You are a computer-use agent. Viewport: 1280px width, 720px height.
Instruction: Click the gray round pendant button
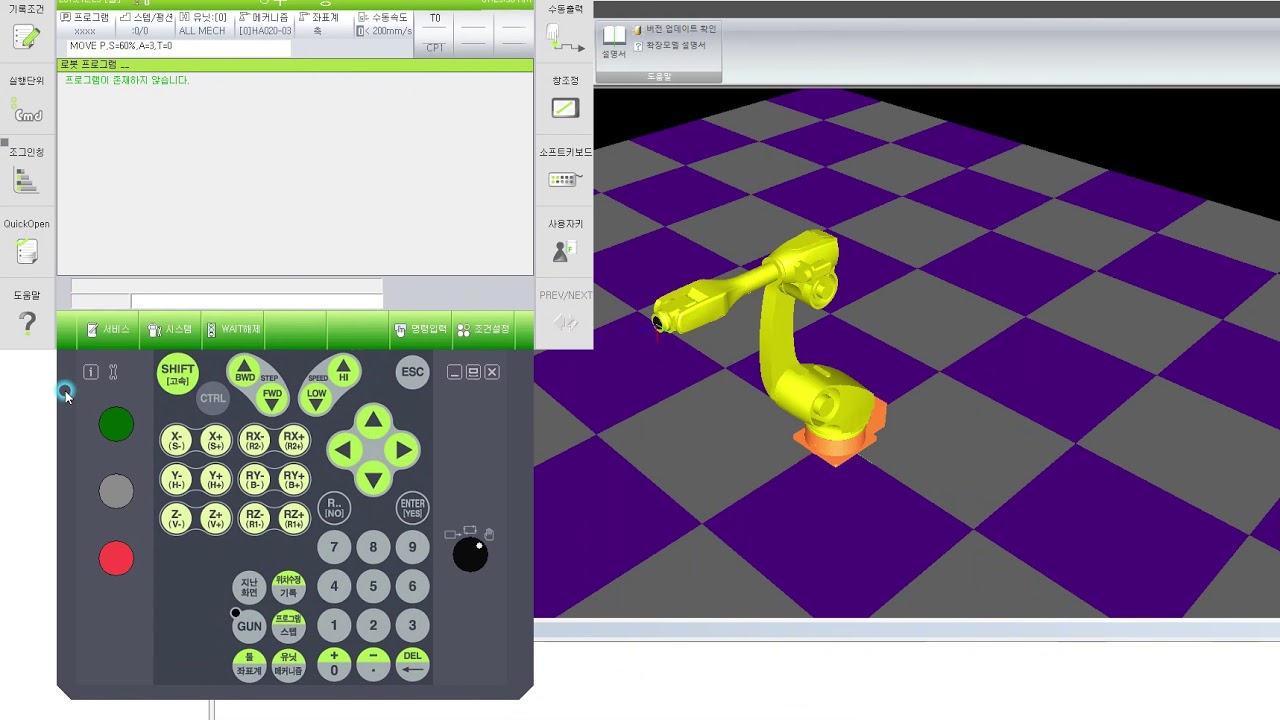[116, 491]
